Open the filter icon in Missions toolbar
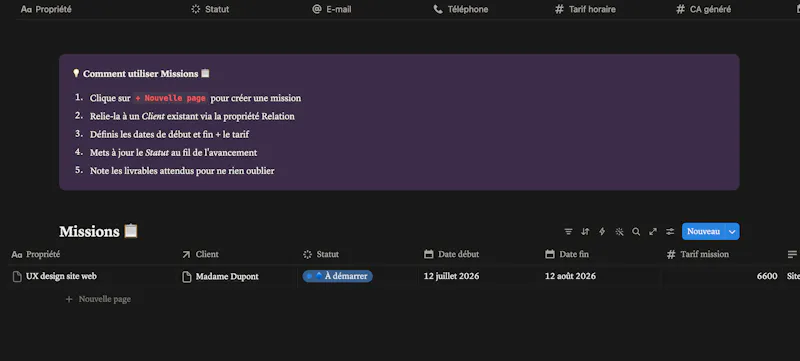Image resolution: width=800 pixels, height=361 pixels. click(568, 231)
